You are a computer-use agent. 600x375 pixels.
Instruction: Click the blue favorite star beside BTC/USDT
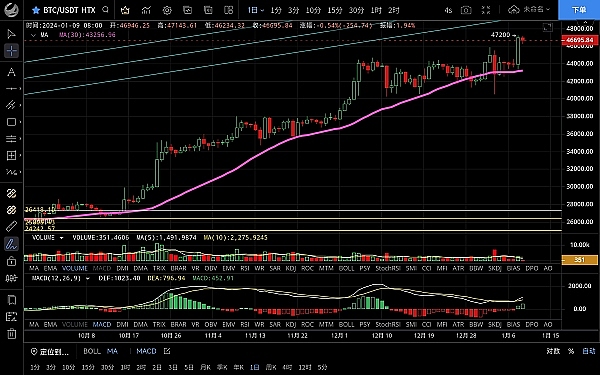[x=36, y=10]
